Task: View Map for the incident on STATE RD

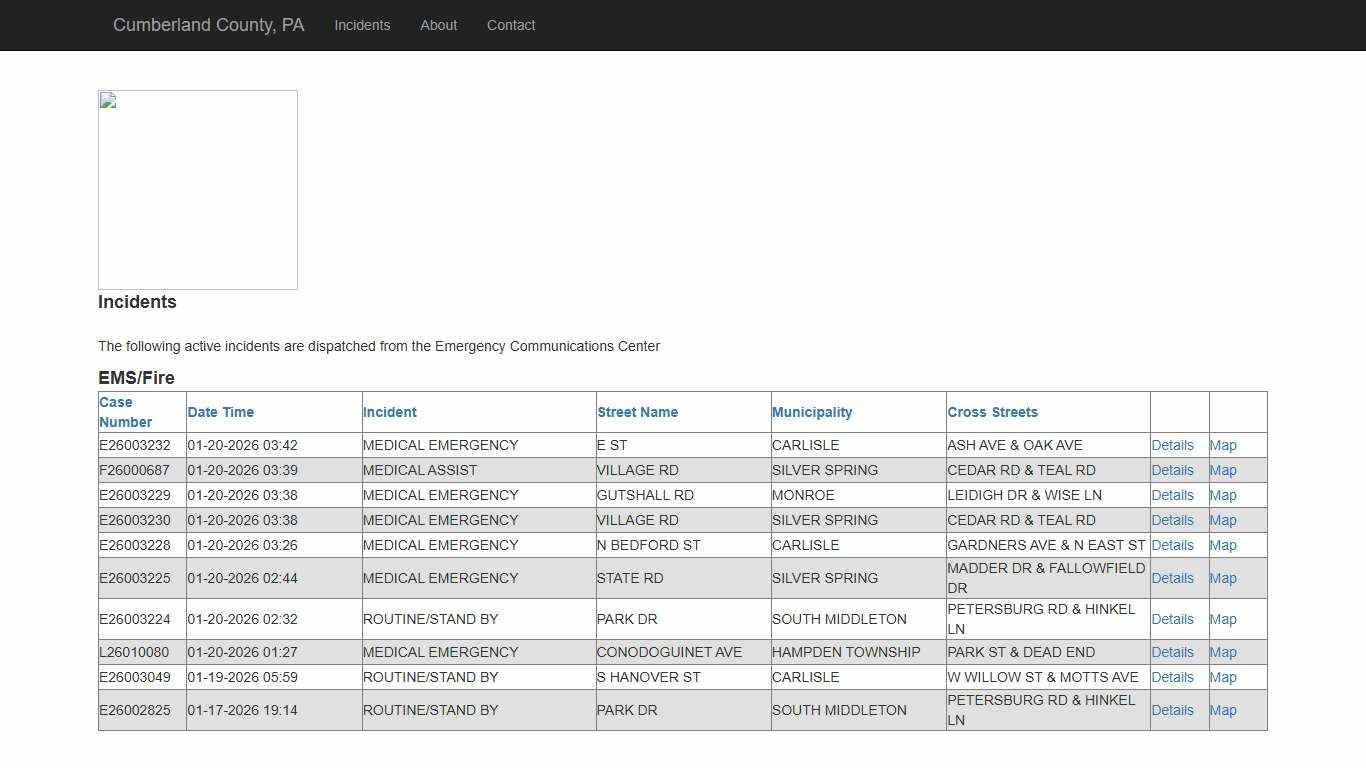Action: (x=1223, y=578)
